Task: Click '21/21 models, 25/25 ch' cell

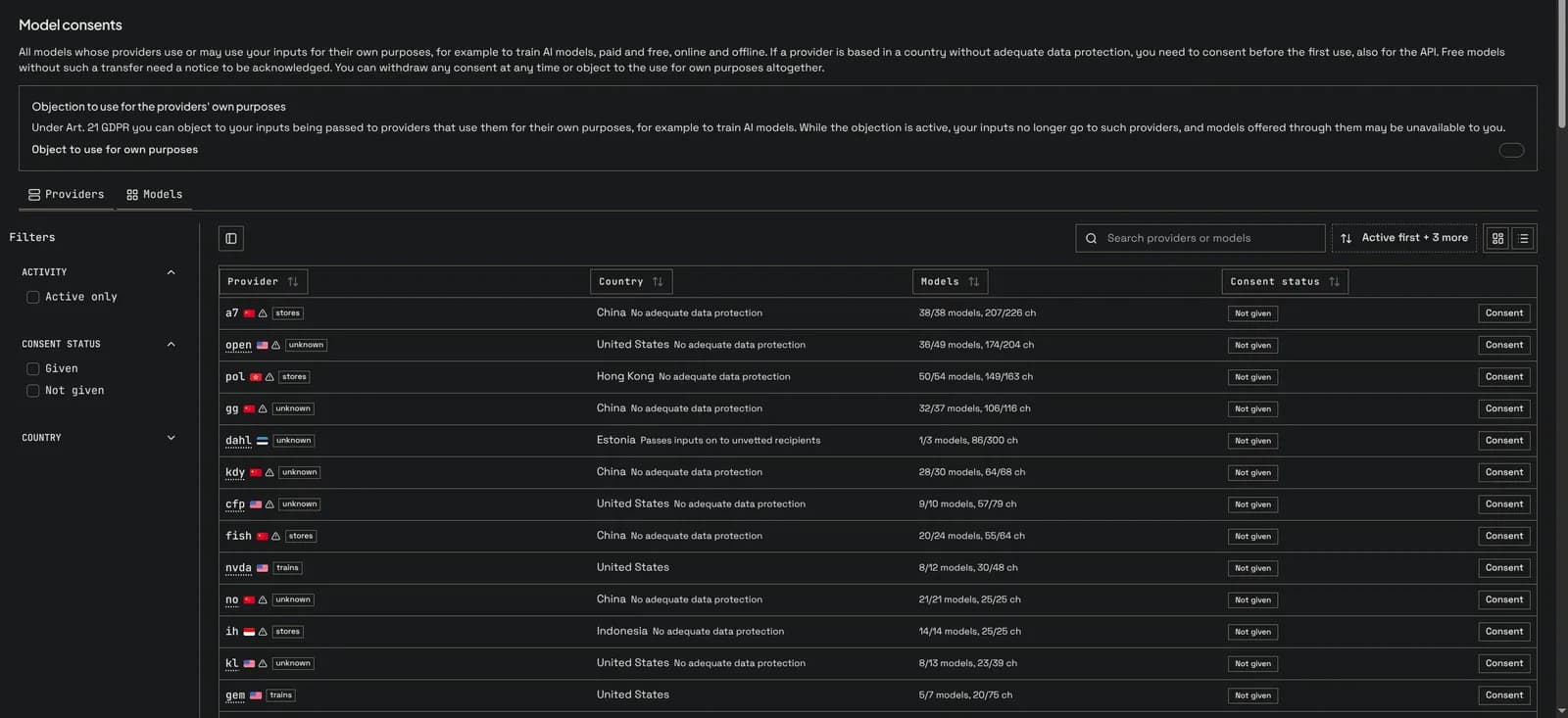Action: point(969,599)
